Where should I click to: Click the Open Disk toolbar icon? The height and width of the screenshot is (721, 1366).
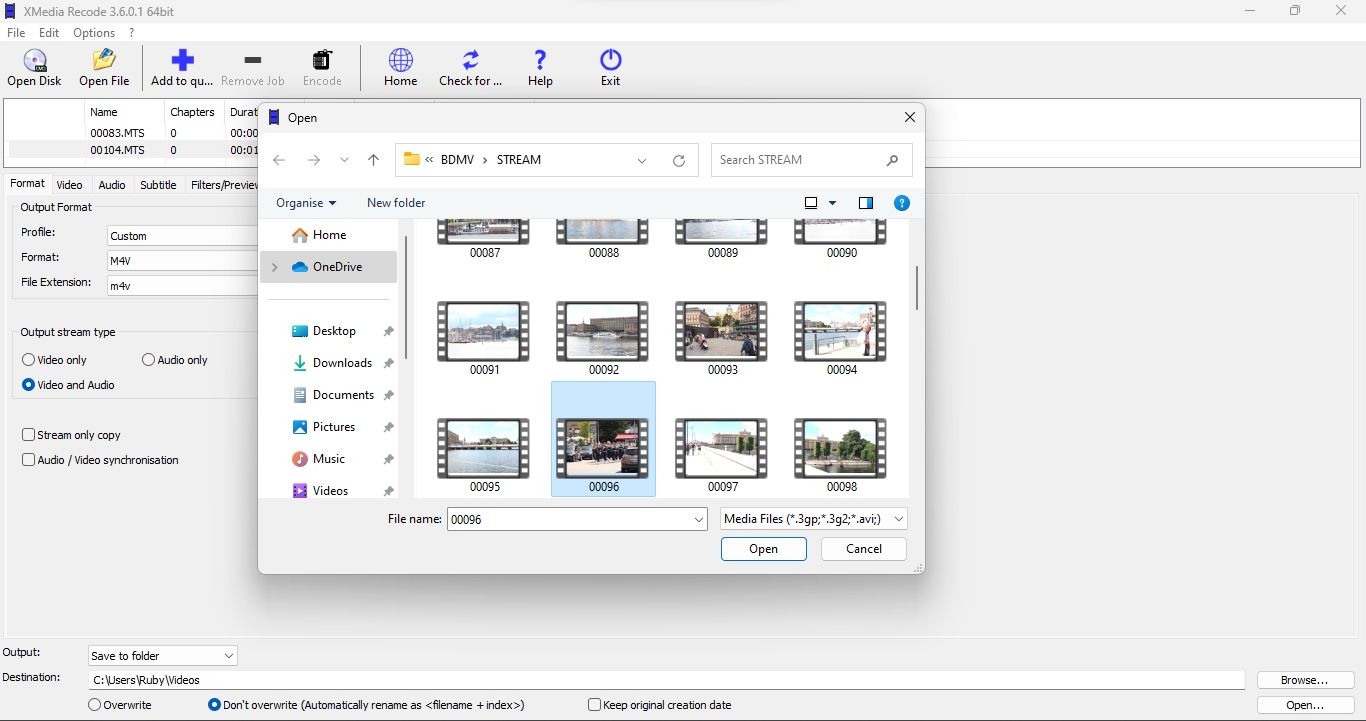coord(35,62)
